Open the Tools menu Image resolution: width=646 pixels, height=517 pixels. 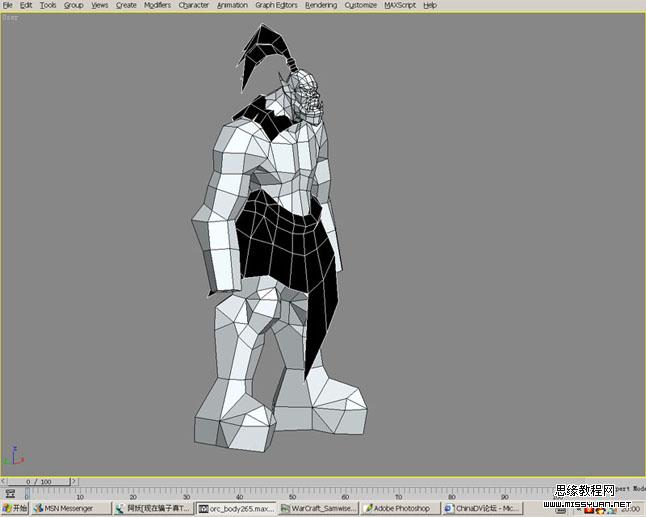48,5
